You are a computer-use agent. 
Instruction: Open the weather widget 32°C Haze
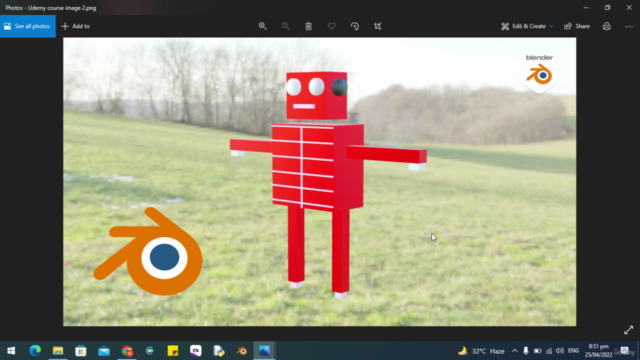click(481, 351)
